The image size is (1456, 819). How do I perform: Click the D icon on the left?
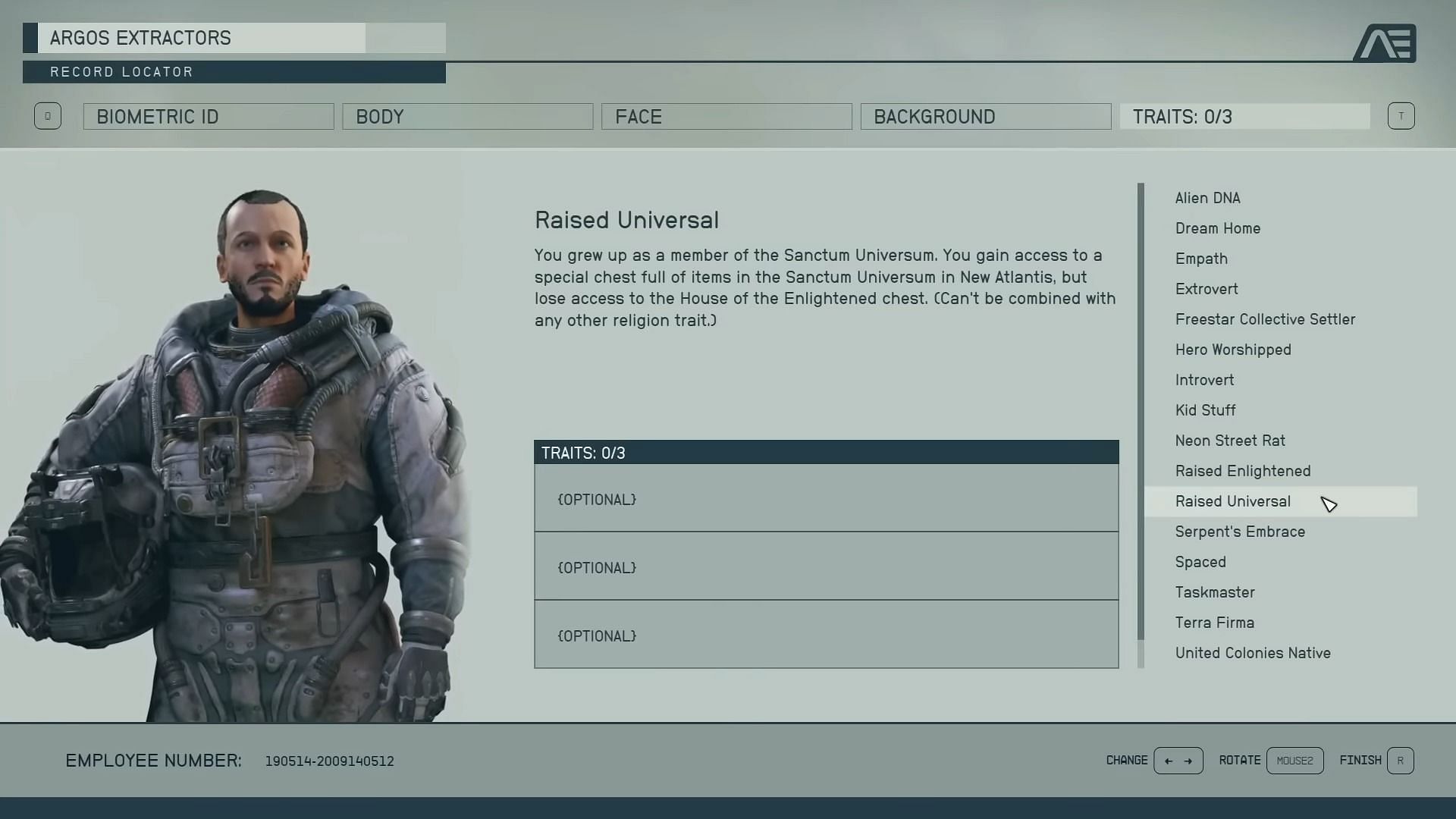47,116
